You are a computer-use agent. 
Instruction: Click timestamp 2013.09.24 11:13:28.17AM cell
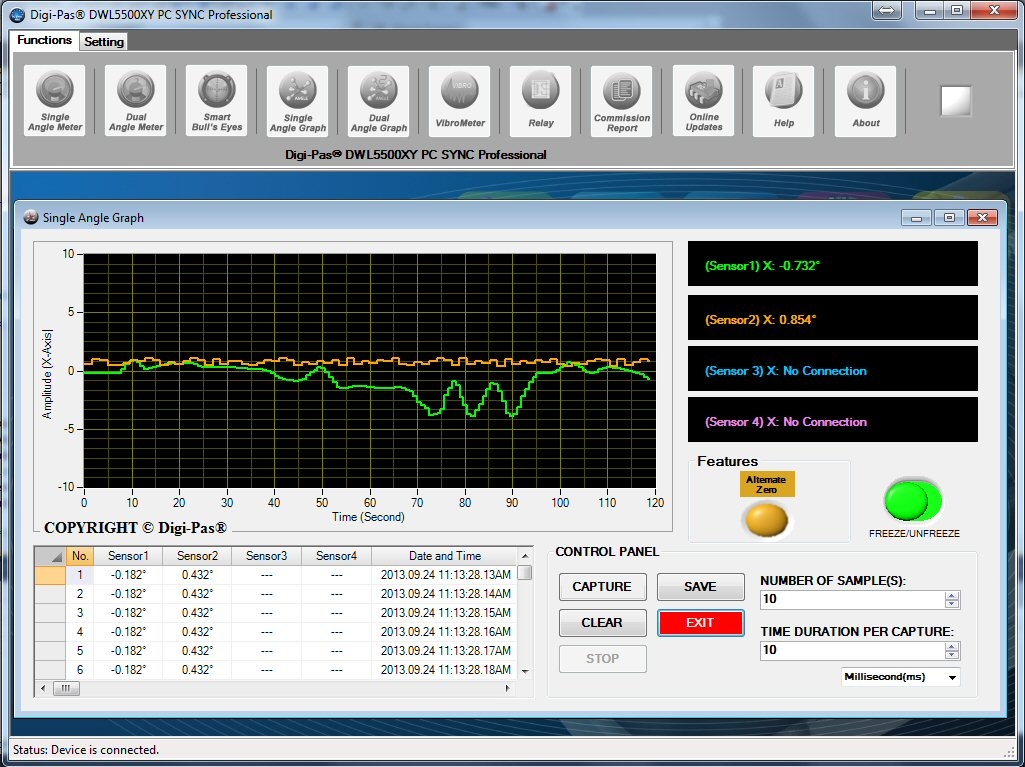(445, 651)
